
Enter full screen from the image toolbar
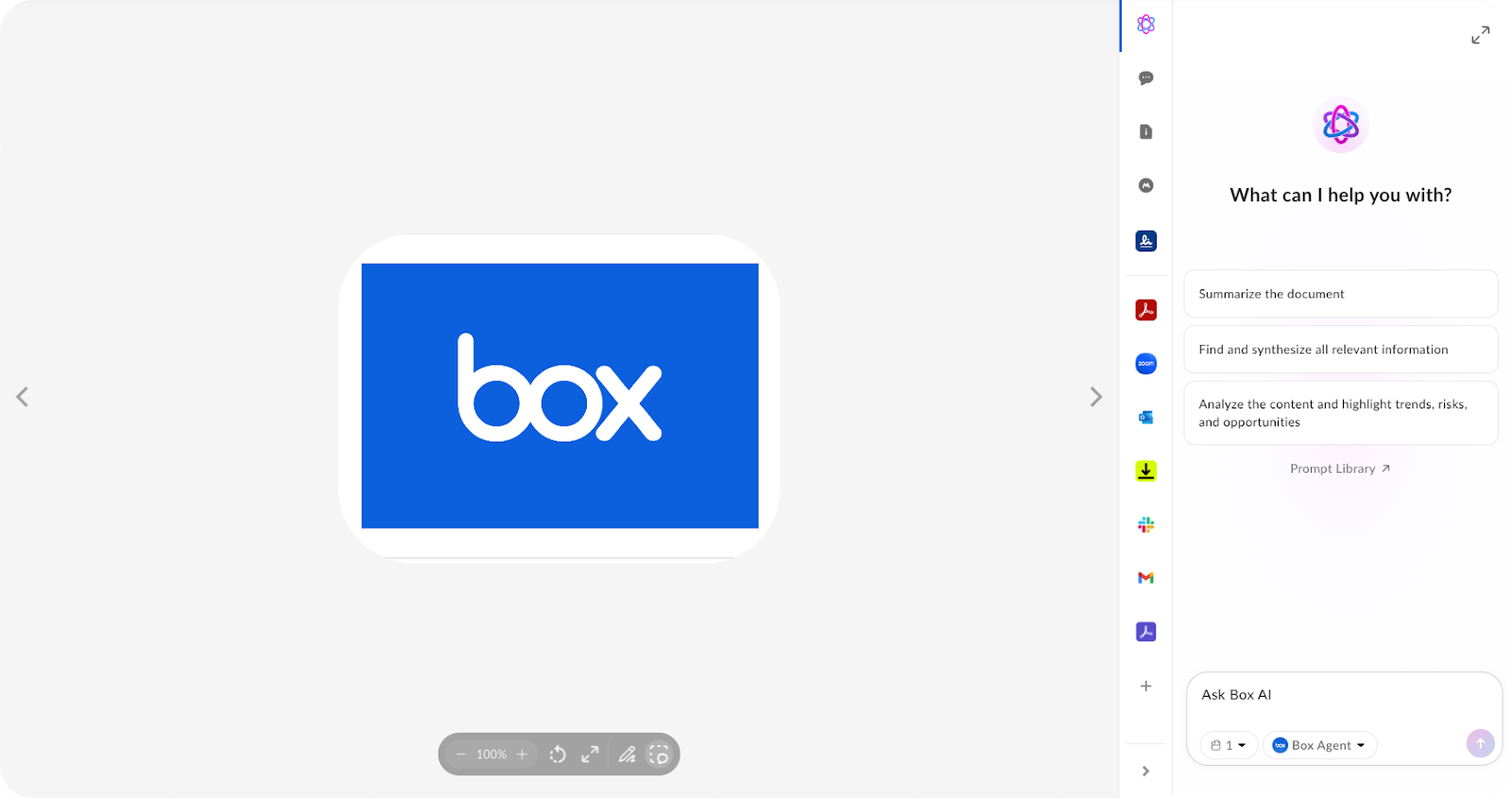click(590, 755)
